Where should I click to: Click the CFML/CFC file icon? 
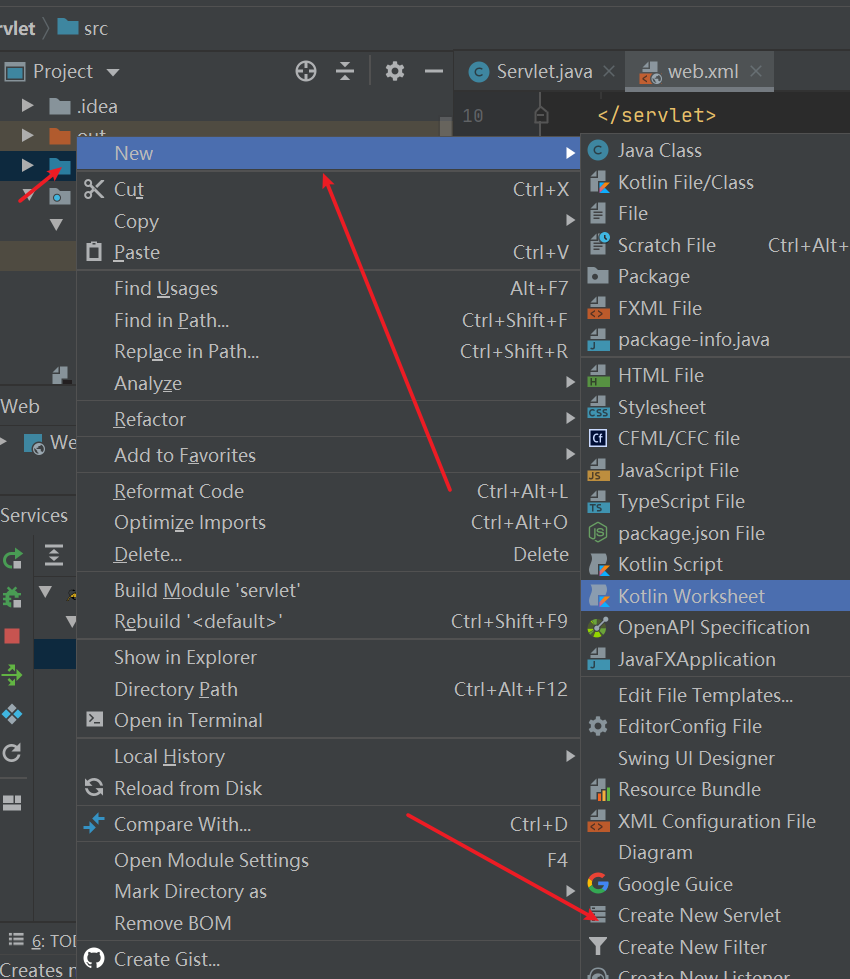pyautogui.click(x=598, y=438)
